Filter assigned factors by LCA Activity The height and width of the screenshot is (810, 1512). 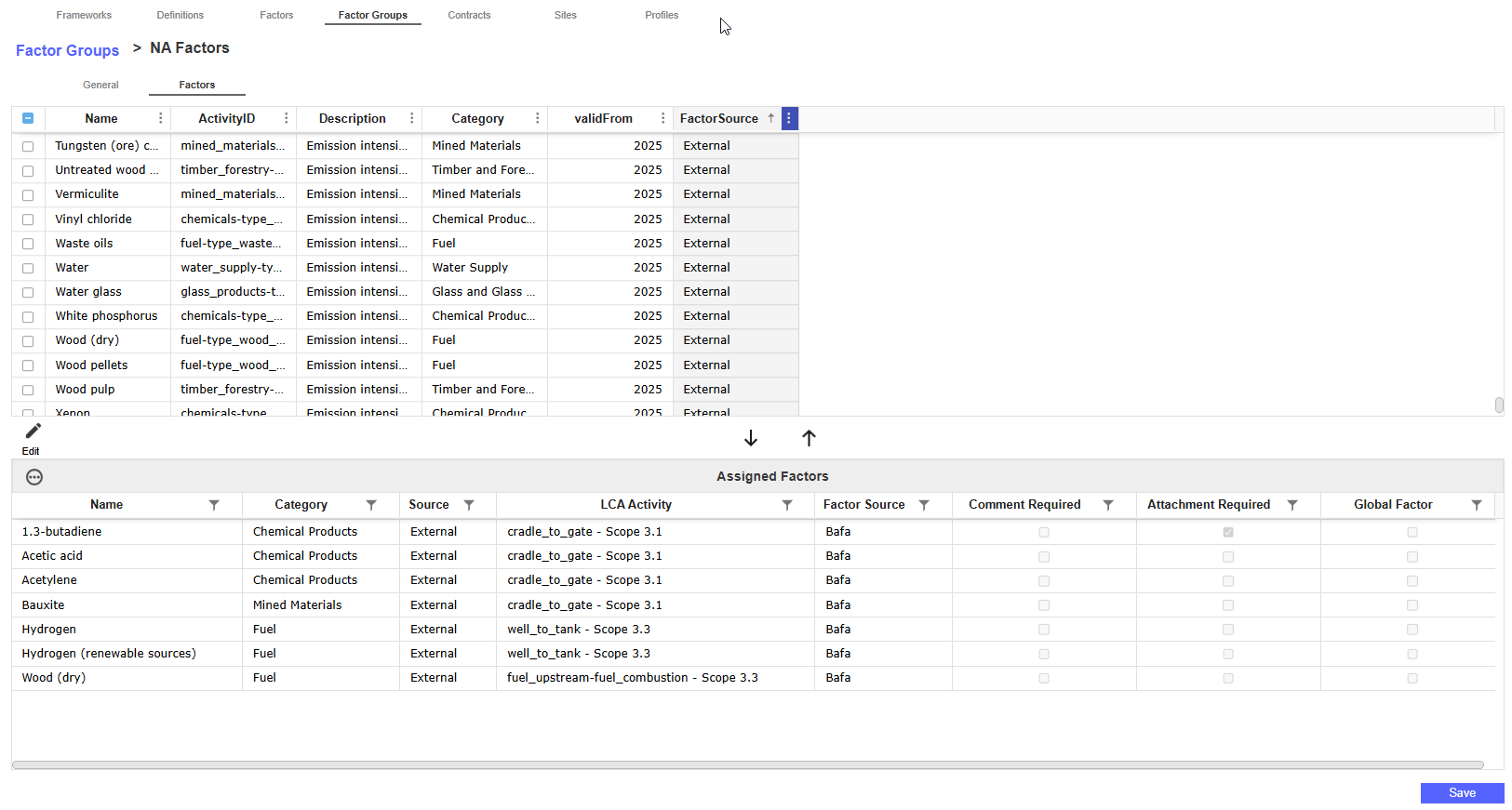787,505
